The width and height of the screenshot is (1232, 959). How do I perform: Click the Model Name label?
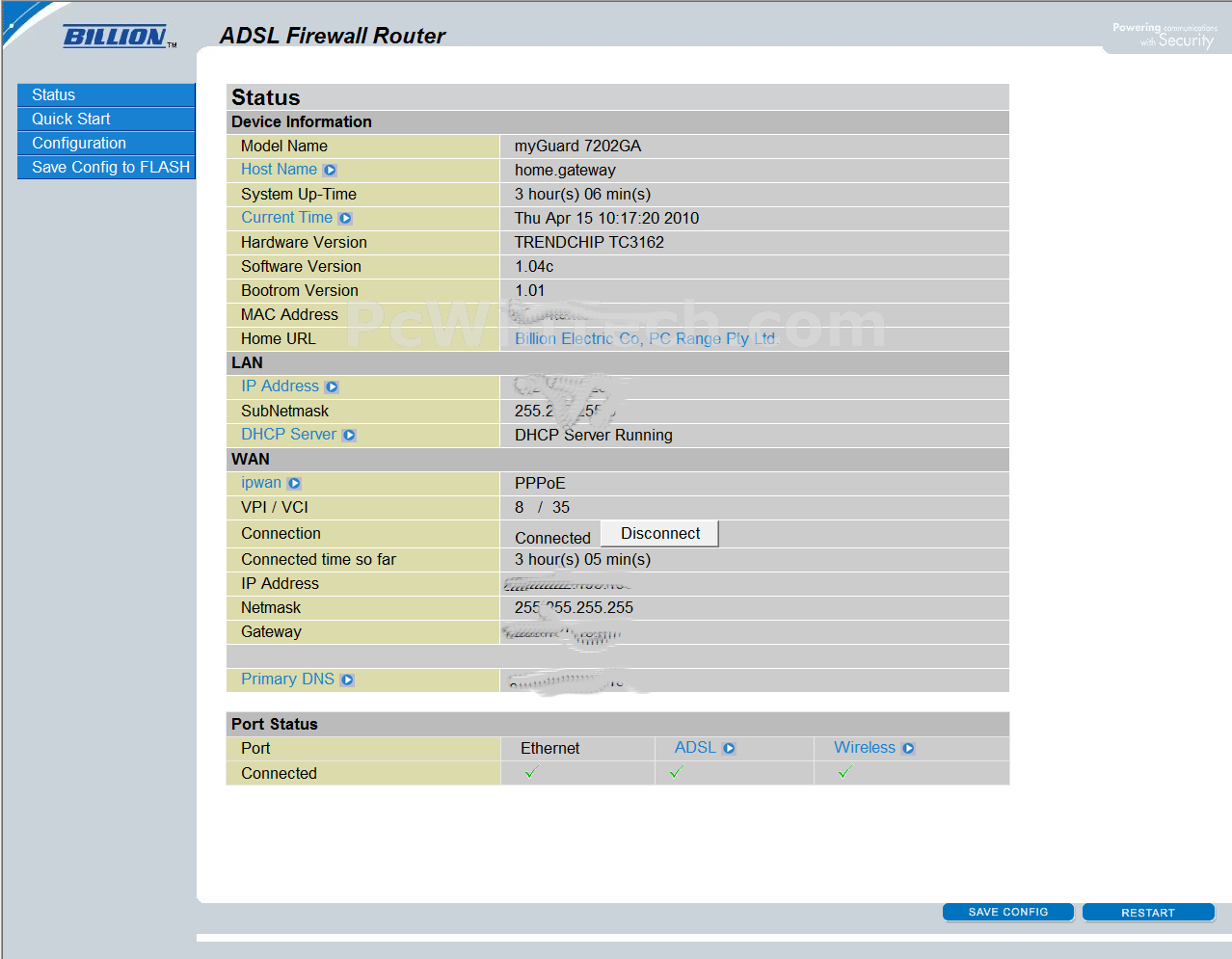click(x=284, y=147)
